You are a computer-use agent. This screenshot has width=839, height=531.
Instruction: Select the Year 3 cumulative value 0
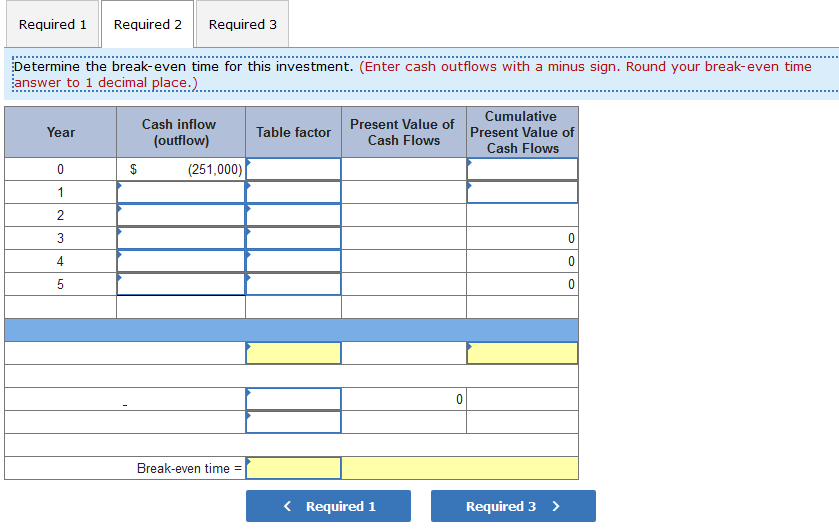[571, 238]
